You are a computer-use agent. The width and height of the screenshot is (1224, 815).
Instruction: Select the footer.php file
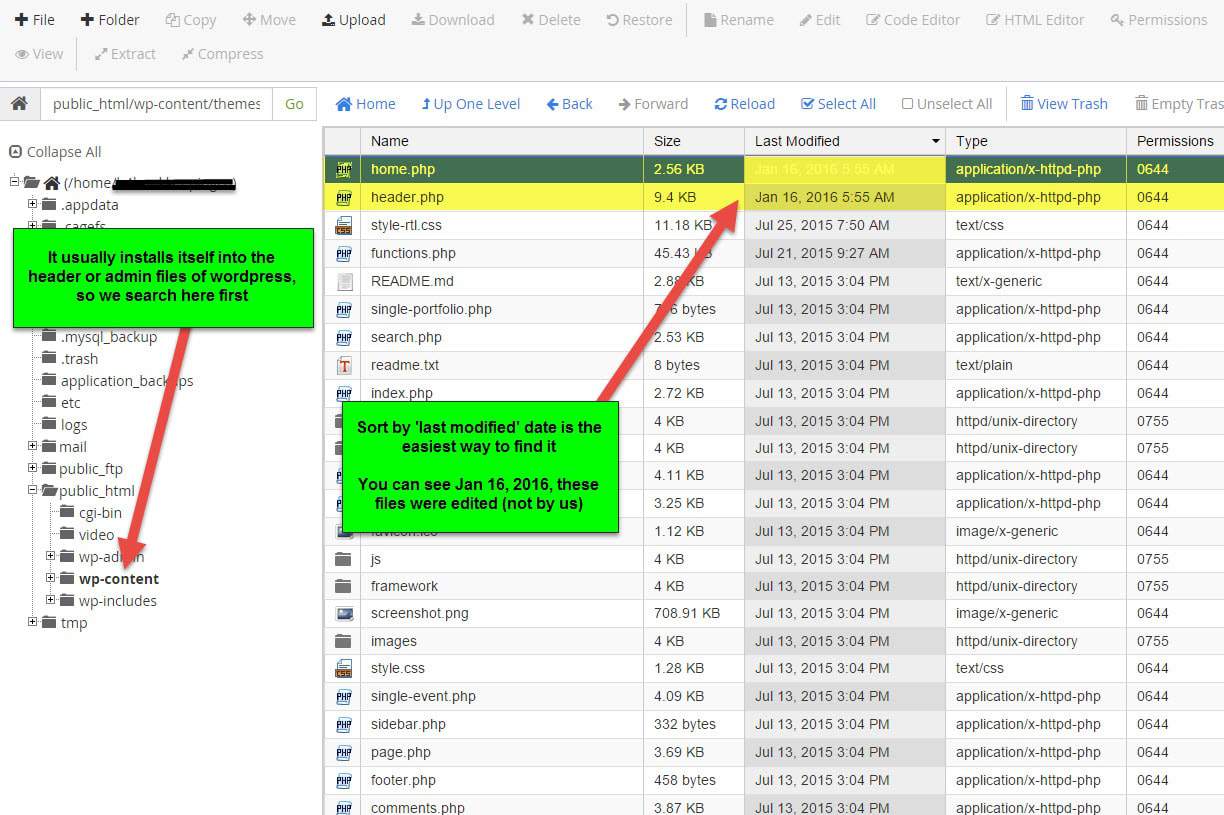click(x=774, y=780)
